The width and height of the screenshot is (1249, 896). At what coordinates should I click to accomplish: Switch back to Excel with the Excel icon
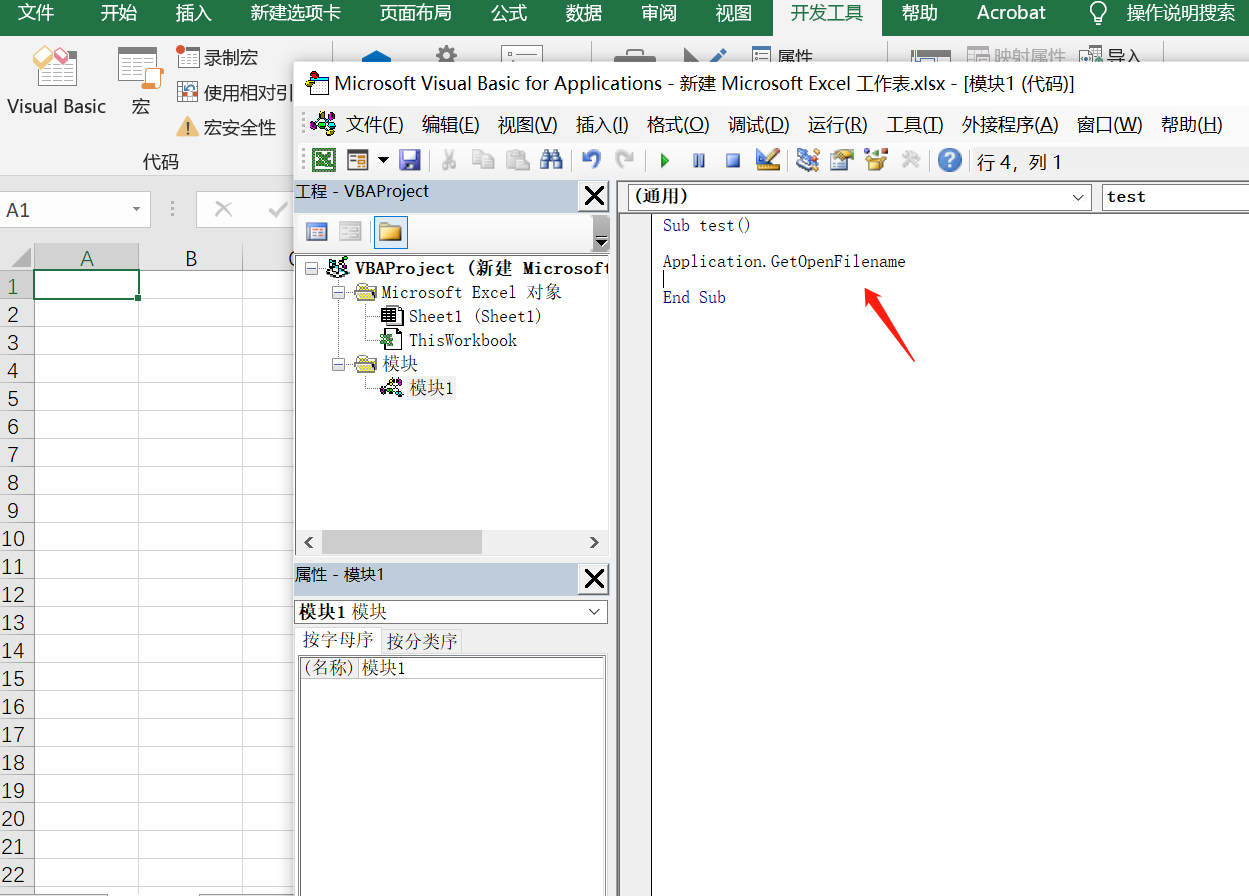click(x=323, y=160)
